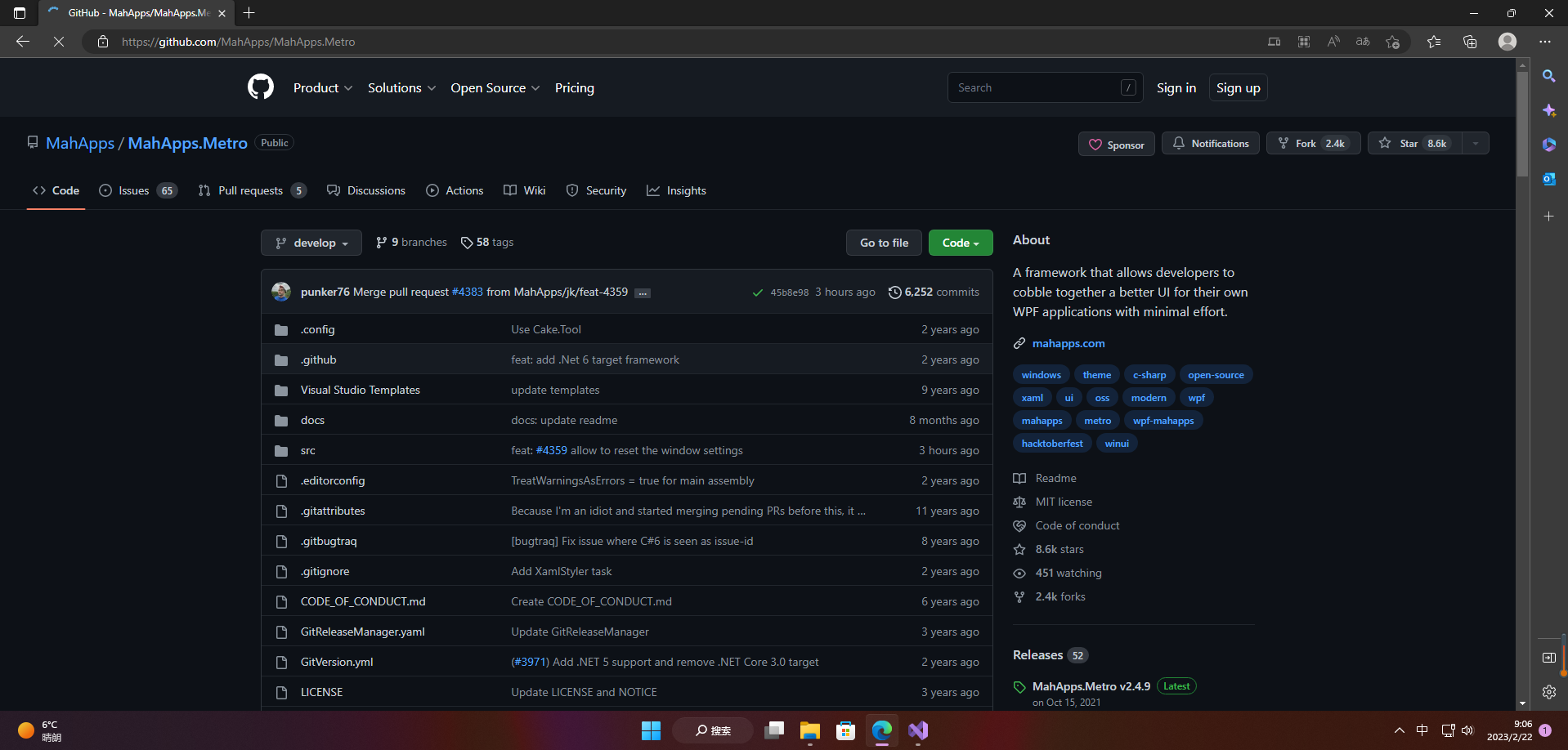Viewport: 1568px width, 750px height.
Task: Open File Explorer from taskbar
Action: point(809,730)
